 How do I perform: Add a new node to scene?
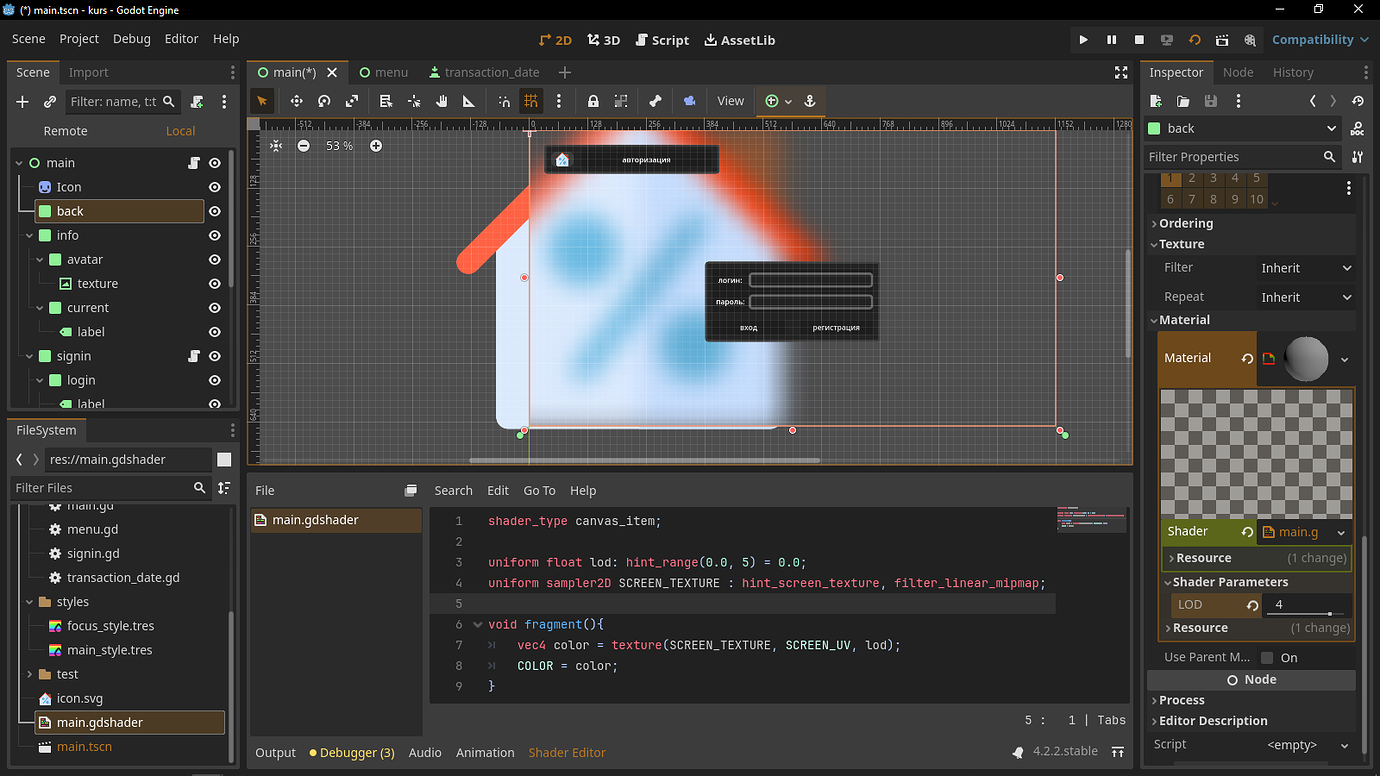[x=23, y=102]
